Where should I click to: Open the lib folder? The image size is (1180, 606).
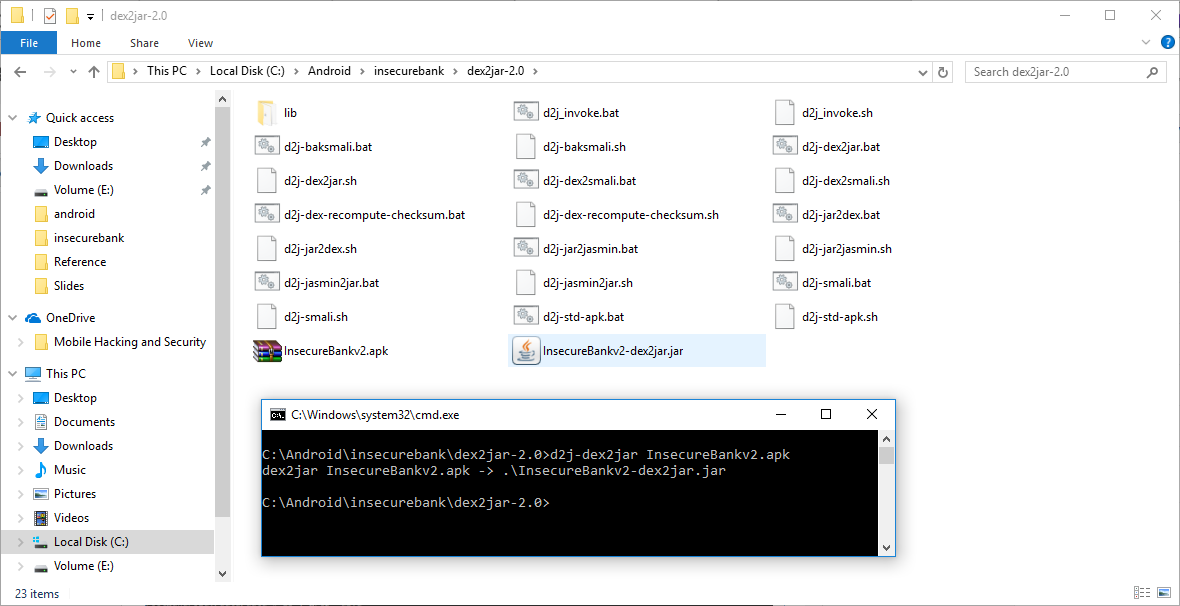(x=290, y=111)
